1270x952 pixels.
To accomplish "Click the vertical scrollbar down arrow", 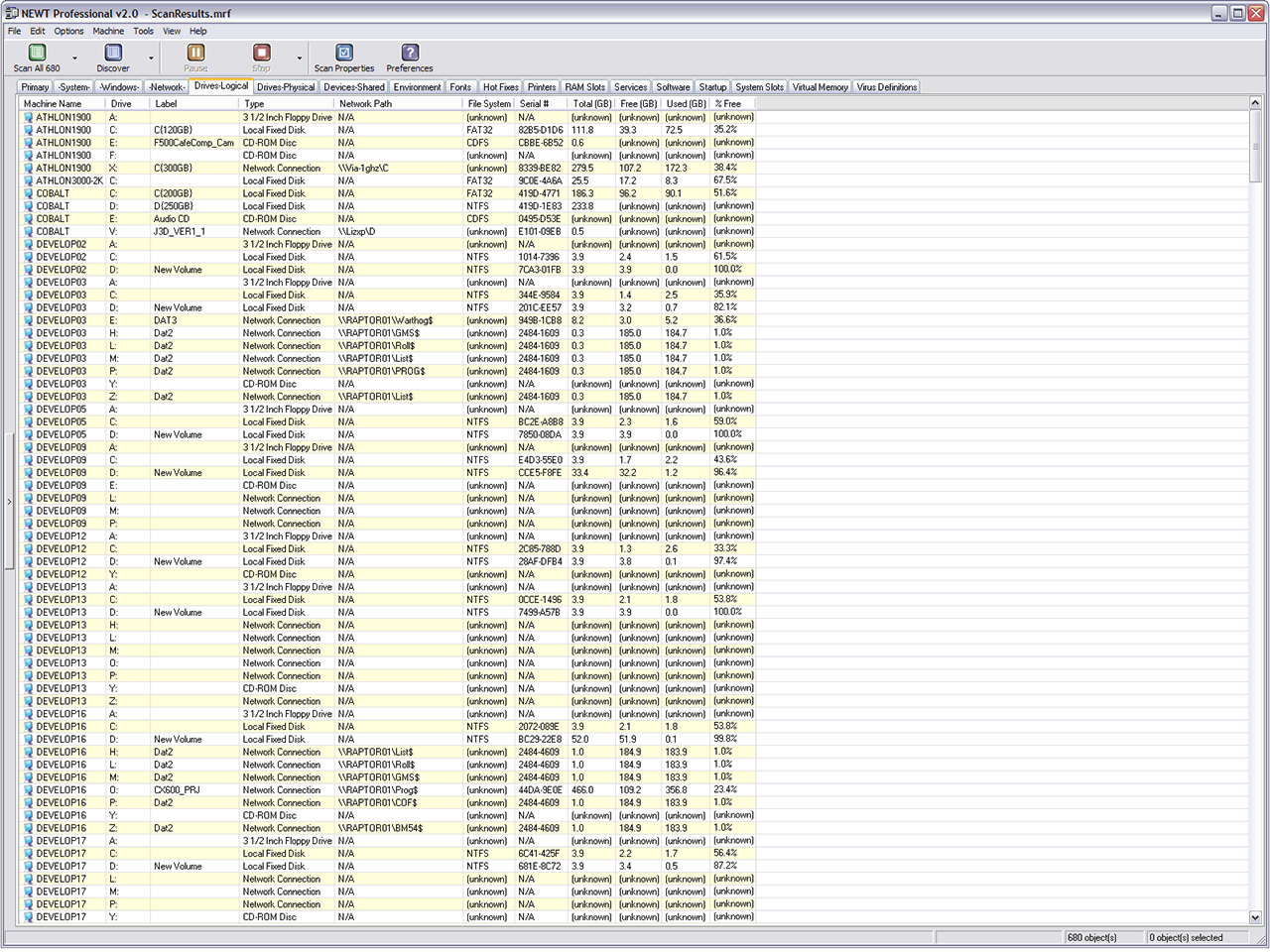I will coord(1255,917).
